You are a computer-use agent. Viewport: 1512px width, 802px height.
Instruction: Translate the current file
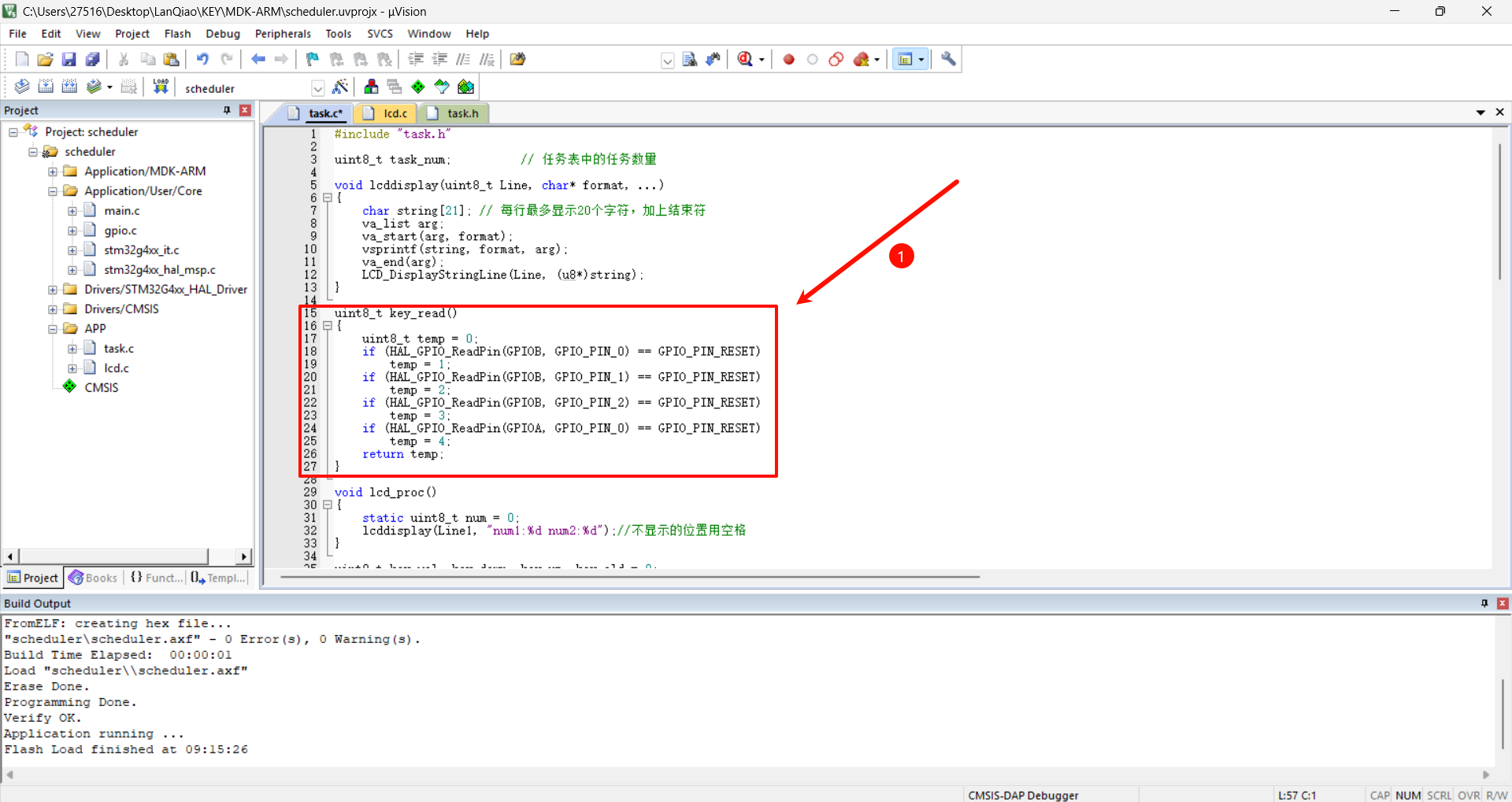tap(22, 87)
